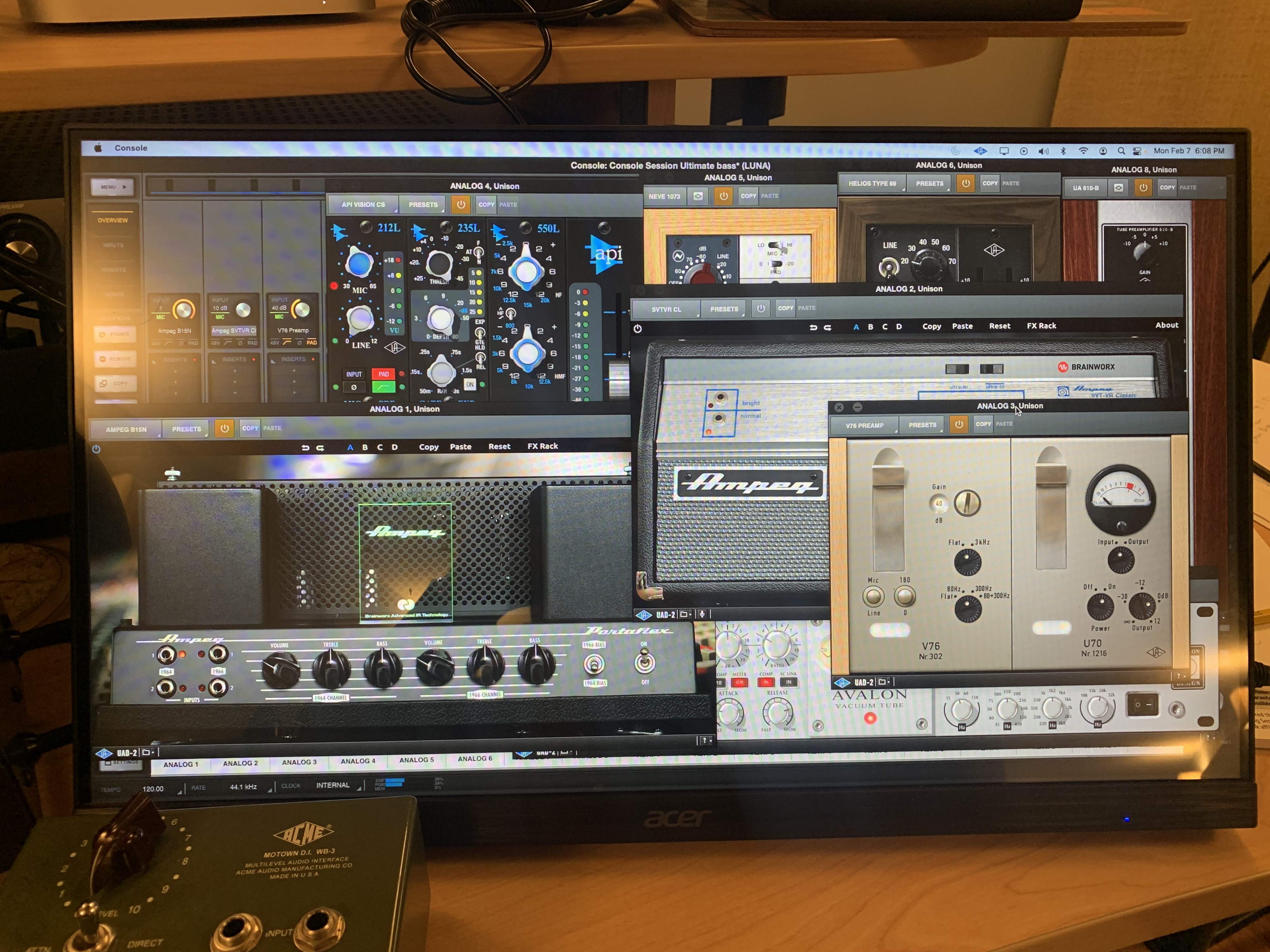This screenshot has height=952, width=1270.
Task: Open the NEVE 1073 plugin dropdown
Action: tap(665, 196)
